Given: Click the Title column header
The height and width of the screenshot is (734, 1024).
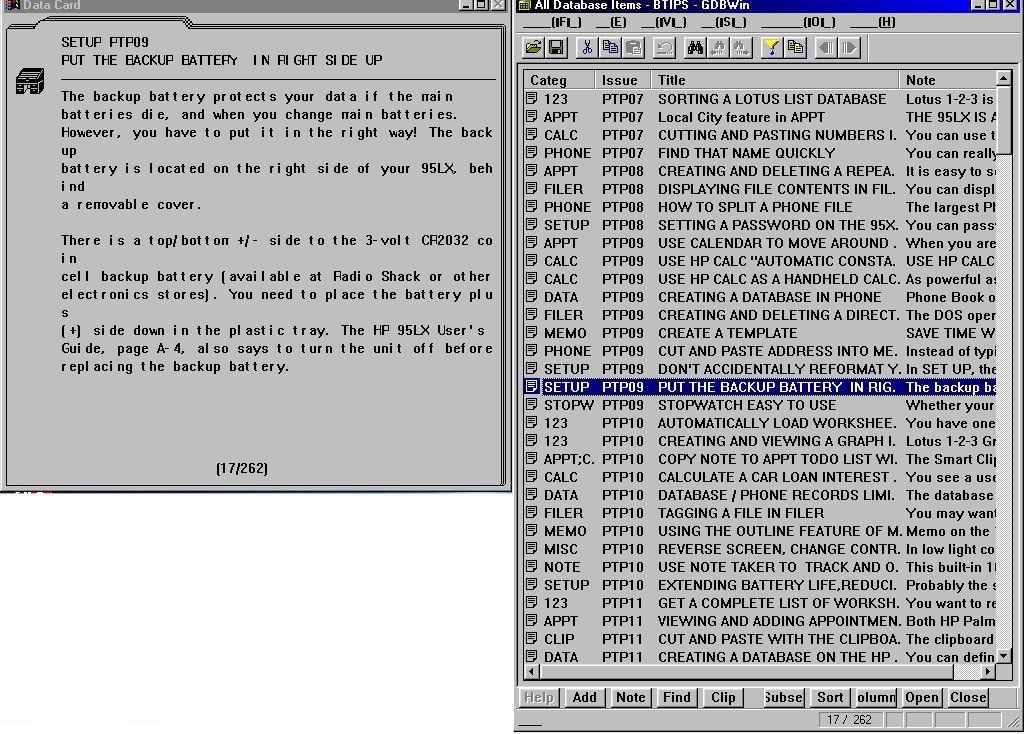Looking at the screenshot, I should (x=775, y=80).
